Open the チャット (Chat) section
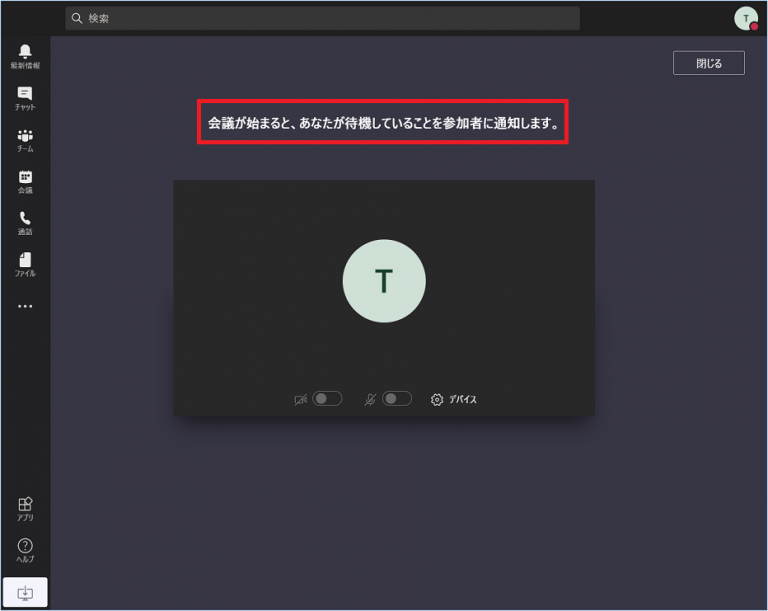The height and width of the screenshot is (611, 768). tap(25, 98)
